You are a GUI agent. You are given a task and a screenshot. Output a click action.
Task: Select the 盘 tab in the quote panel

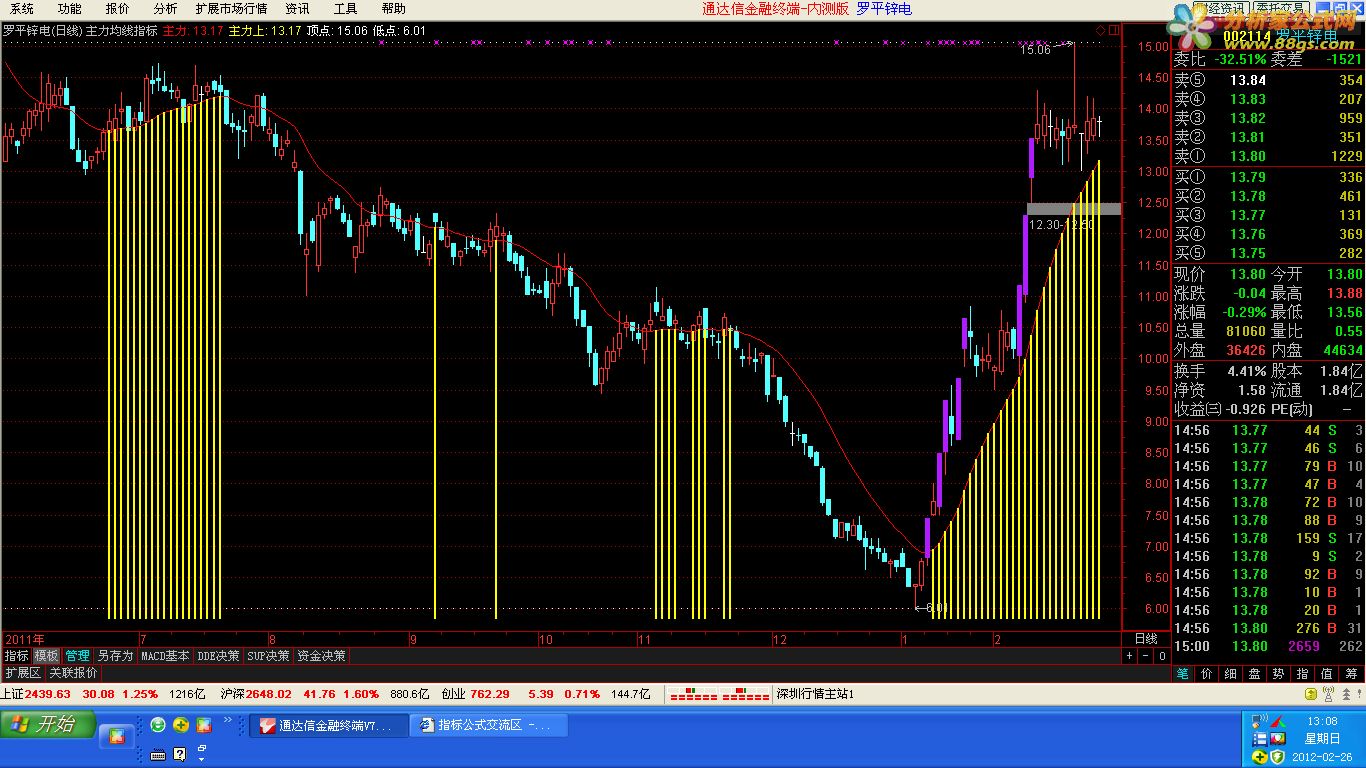coord(1255,674)
